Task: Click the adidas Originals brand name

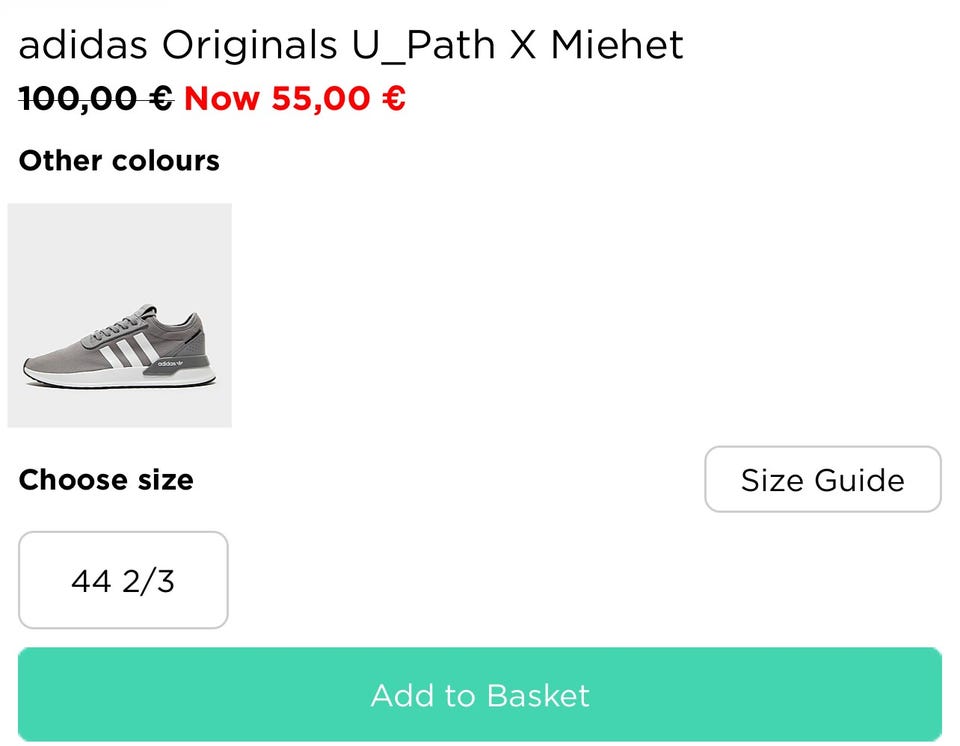Action: (x=179, y=45)
